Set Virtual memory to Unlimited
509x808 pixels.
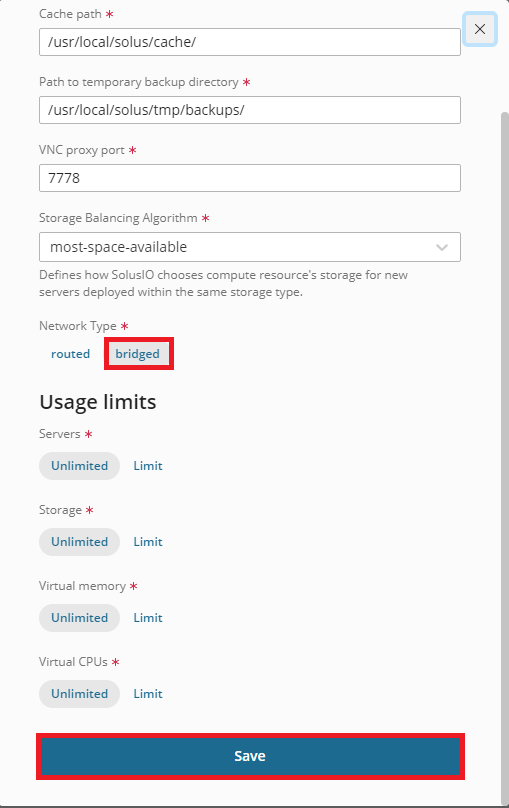(79, 618)
